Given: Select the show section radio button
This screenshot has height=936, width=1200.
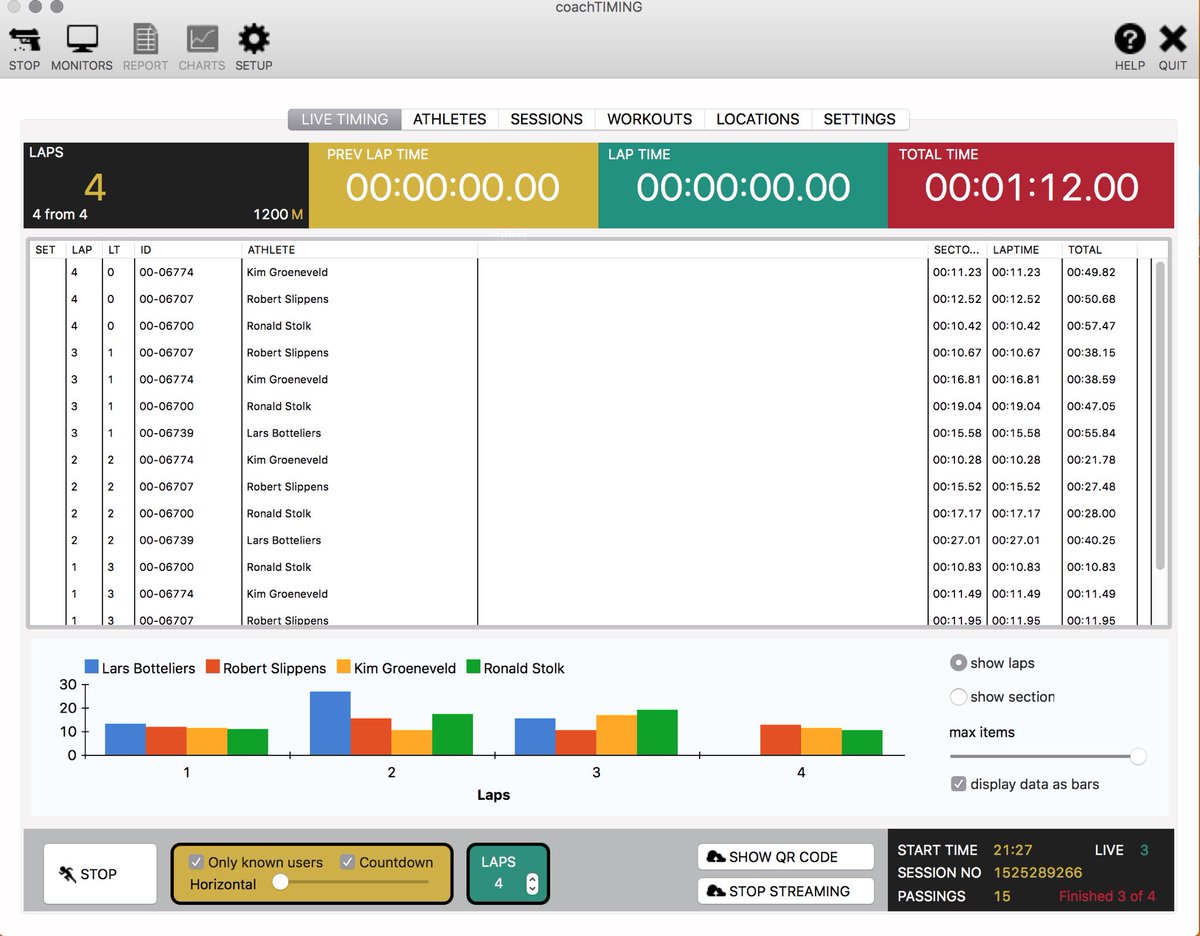Looking at the screenshot, I should 958,697.
